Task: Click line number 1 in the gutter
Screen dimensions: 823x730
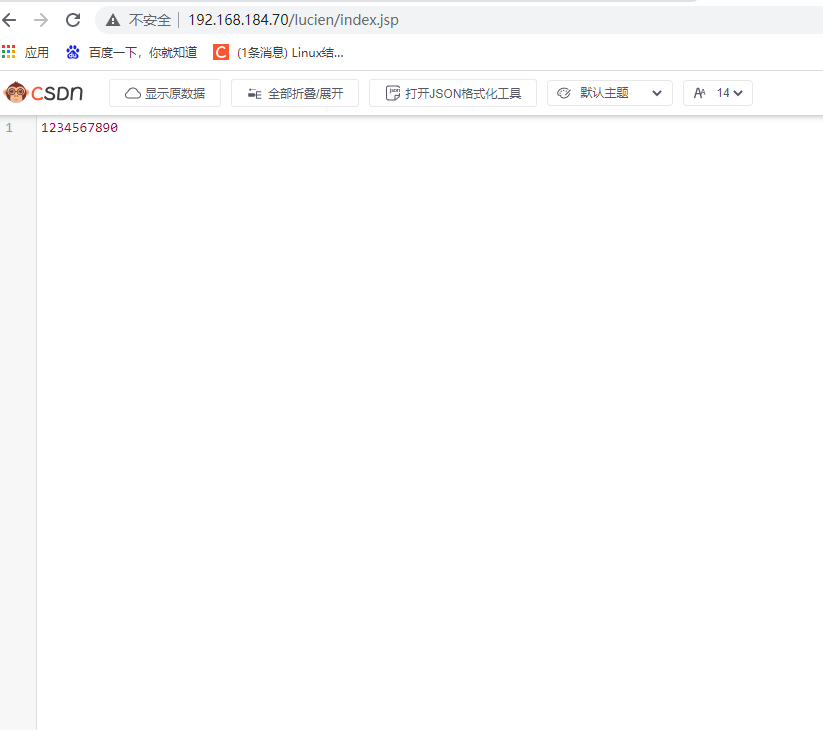Action: coord(9,128)
